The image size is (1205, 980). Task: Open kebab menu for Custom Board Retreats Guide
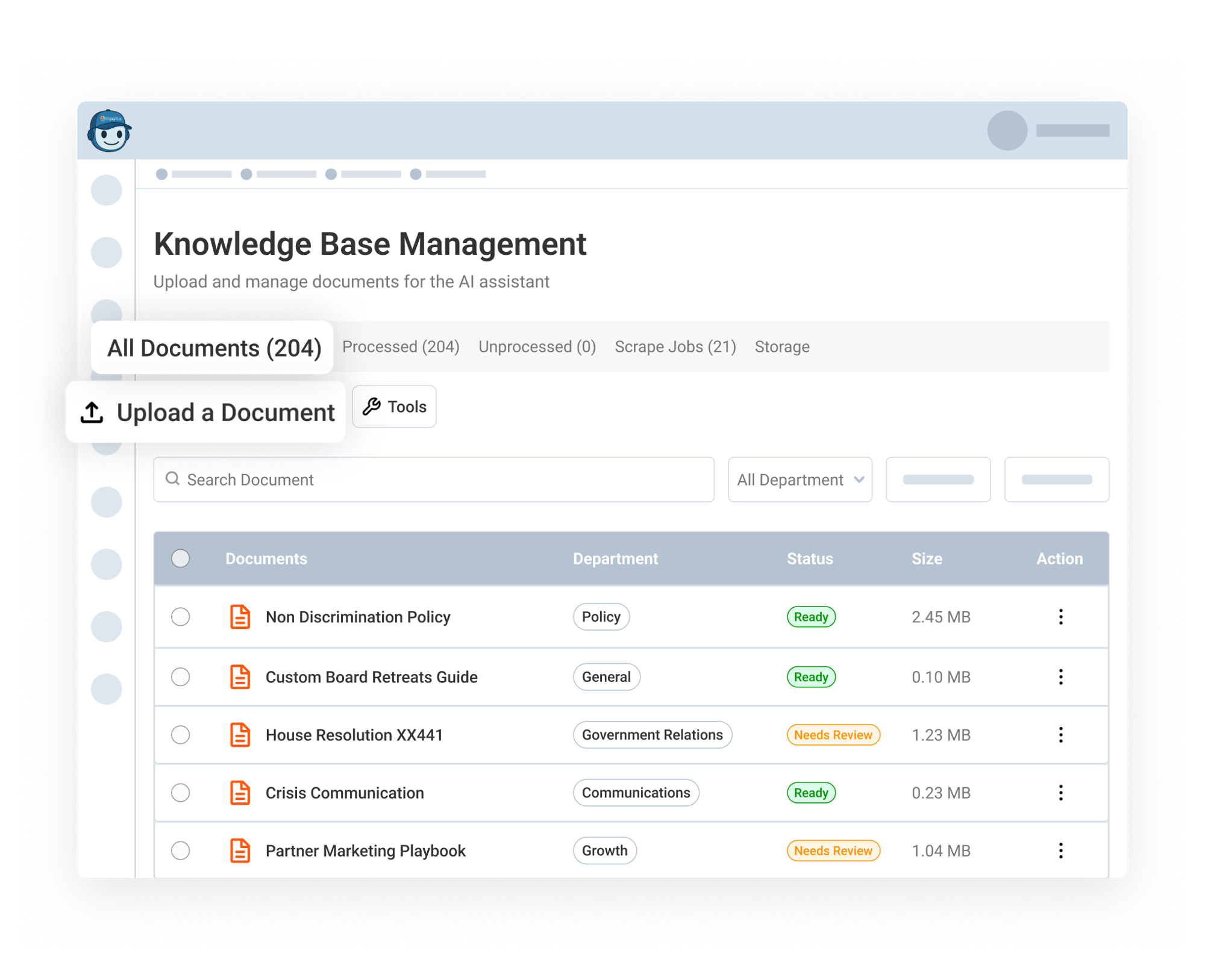coord(1060,677)
